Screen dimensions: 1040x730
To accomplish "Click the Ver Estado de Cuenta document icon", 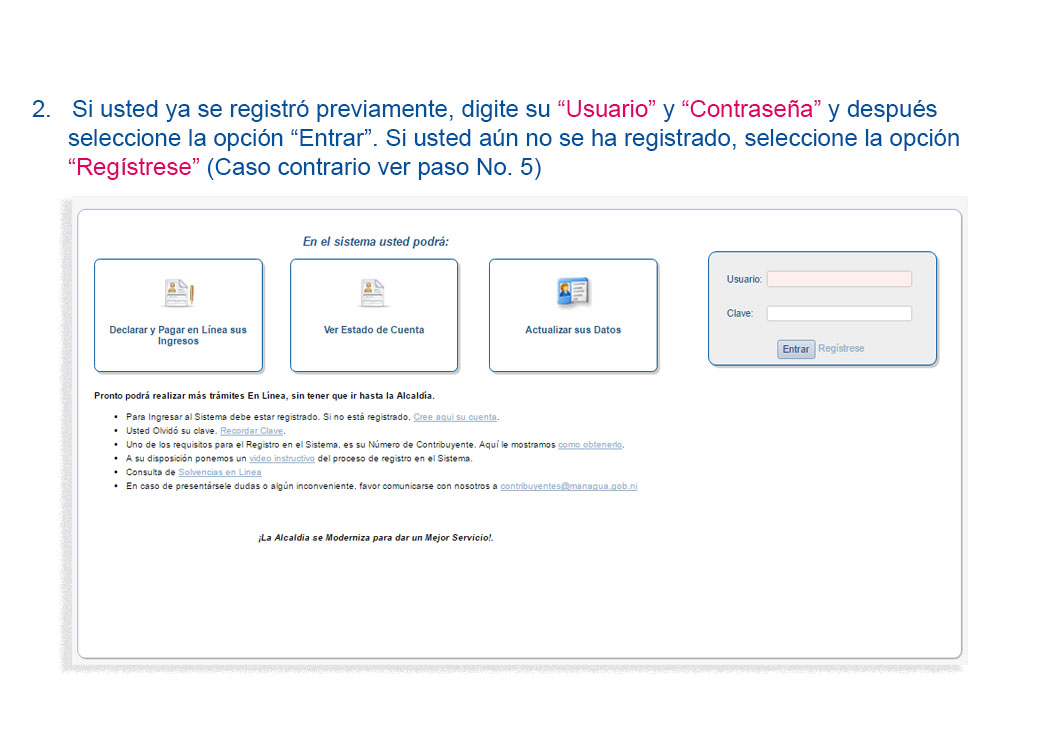I will (x=373, y=293).
